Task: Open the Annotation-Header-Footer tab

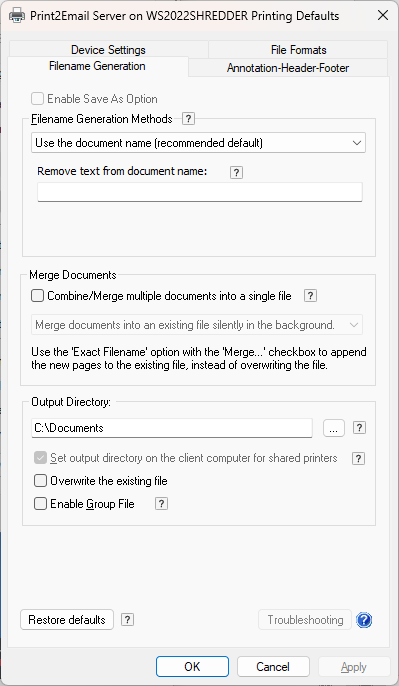Action: [288, 68]
